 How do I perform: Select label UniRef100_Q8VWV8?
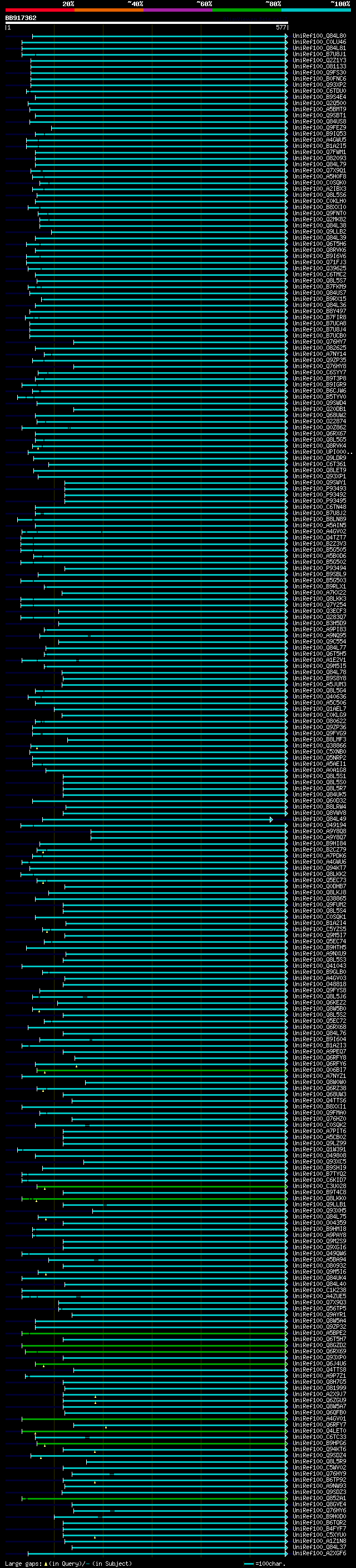click(x=319, y=813)
